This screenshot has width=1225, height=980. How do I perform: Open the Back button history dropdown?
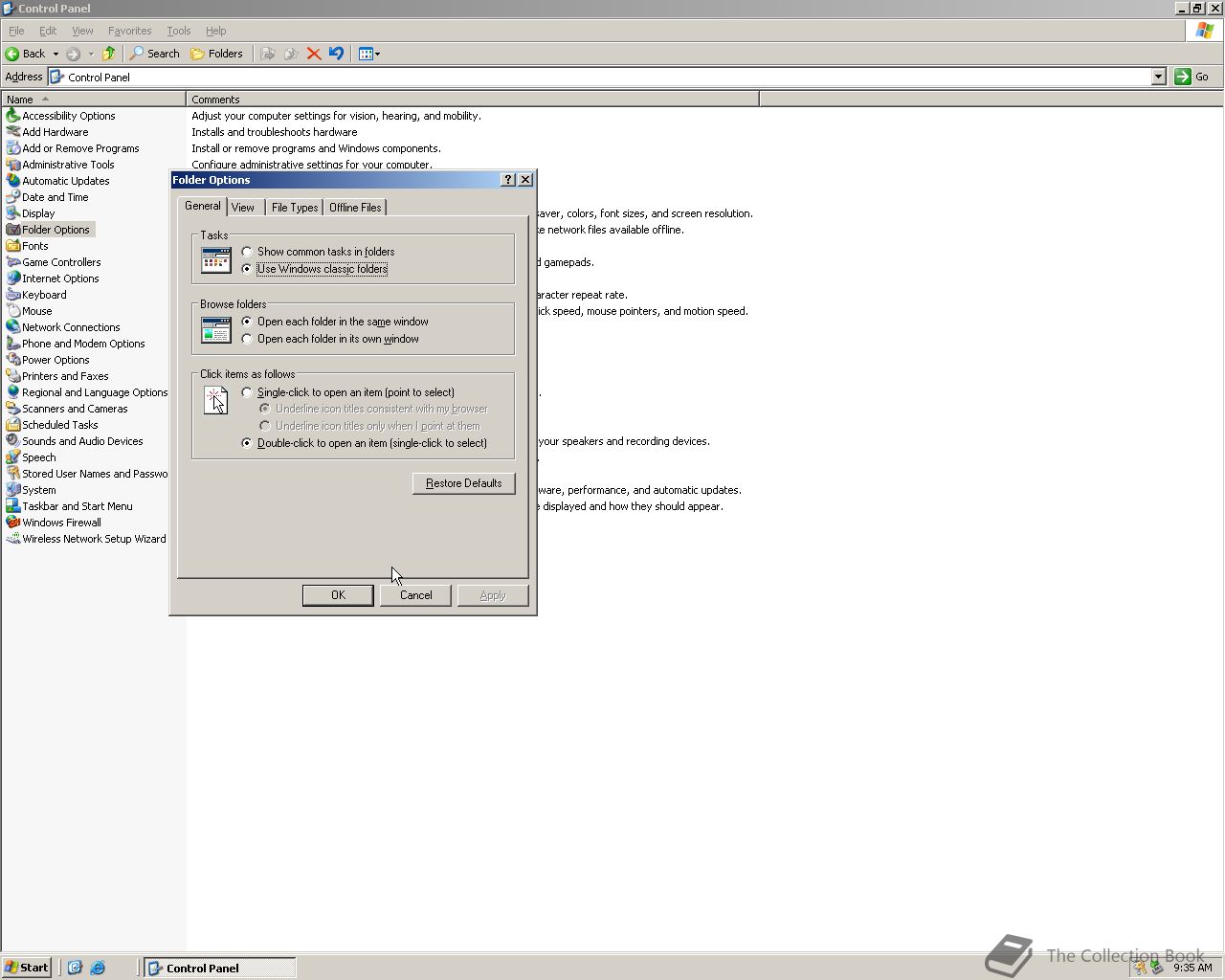[x=56, y=54]
